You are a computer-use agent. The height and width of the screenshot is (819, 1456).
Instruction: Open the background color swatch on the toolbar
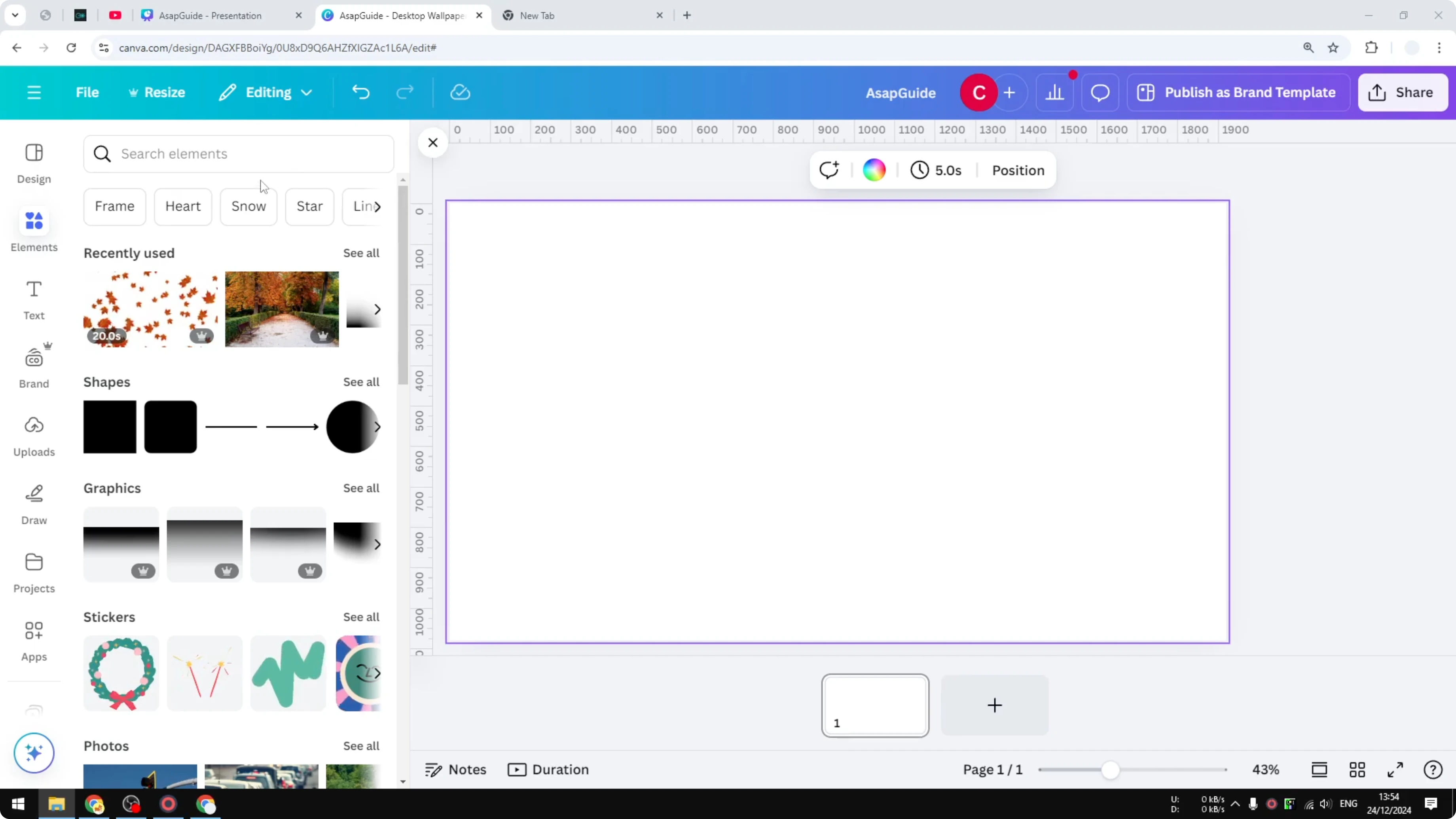(874, 170)
